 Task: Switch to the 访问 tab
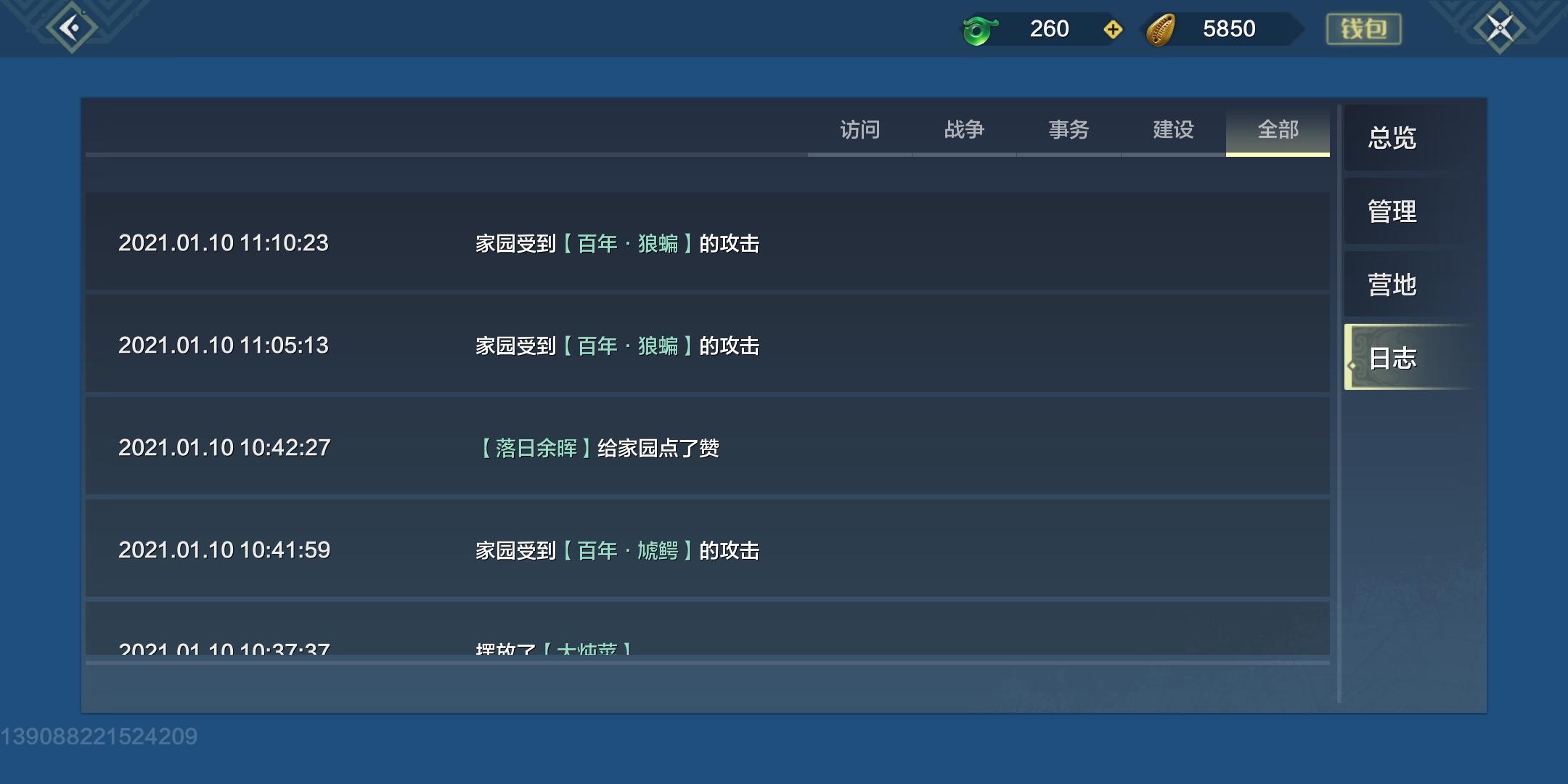pos(859,130)
